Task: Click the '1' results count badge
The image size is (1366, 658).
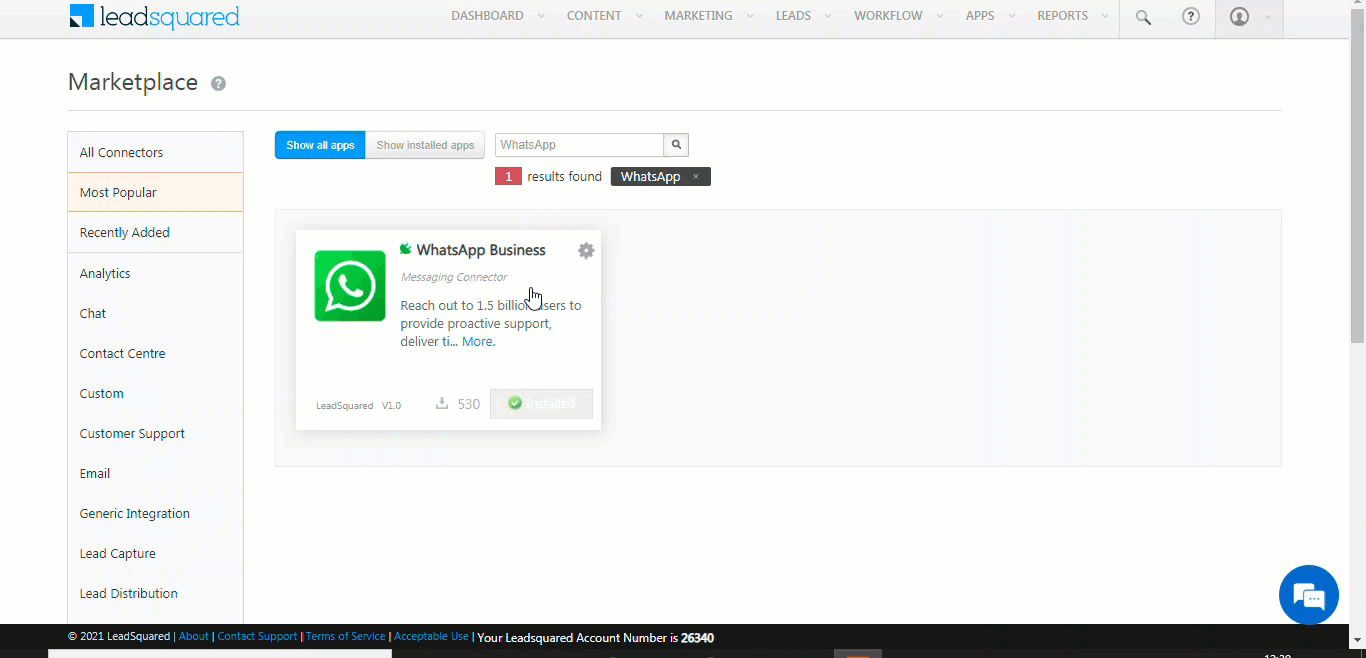Action: (508, 177)
